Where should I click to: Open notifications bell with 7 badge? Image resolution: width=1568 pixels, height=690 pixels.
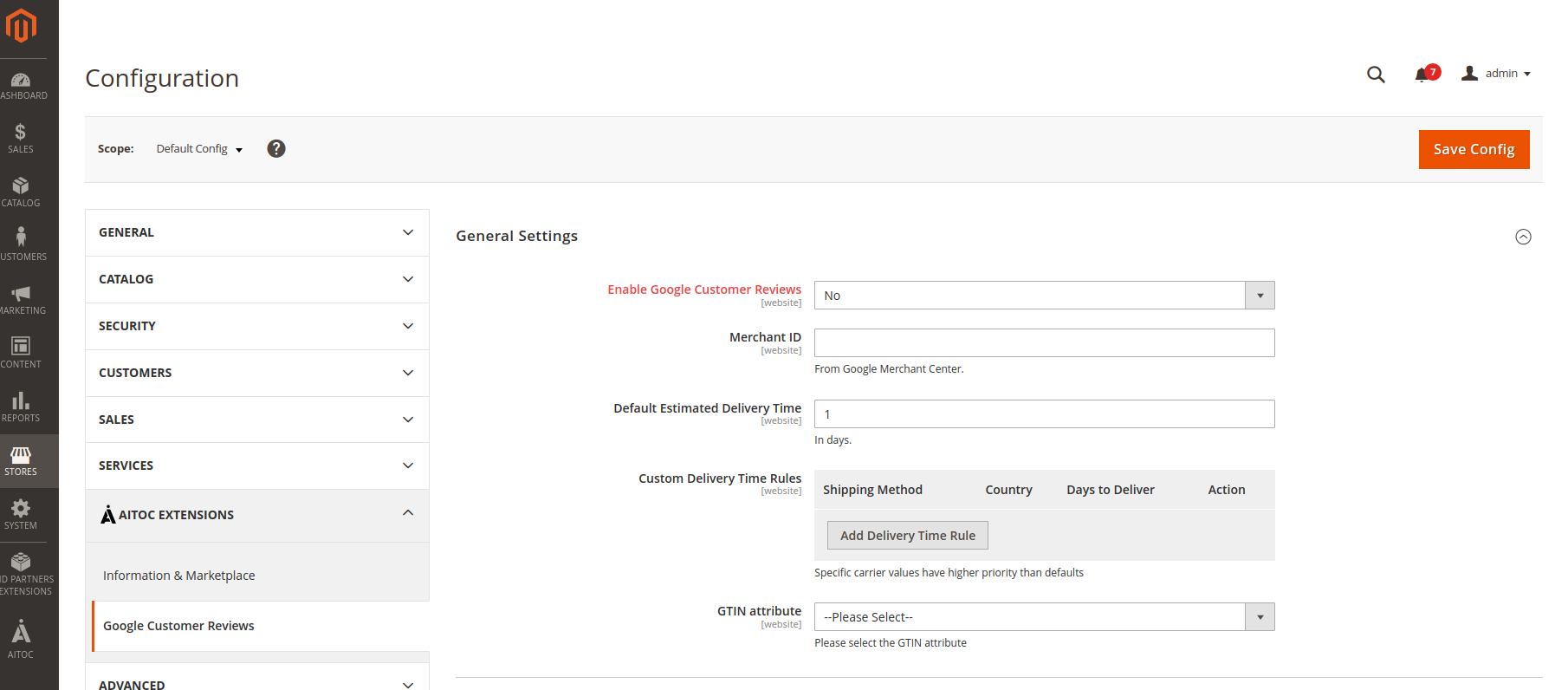(x=1427, y=74)
